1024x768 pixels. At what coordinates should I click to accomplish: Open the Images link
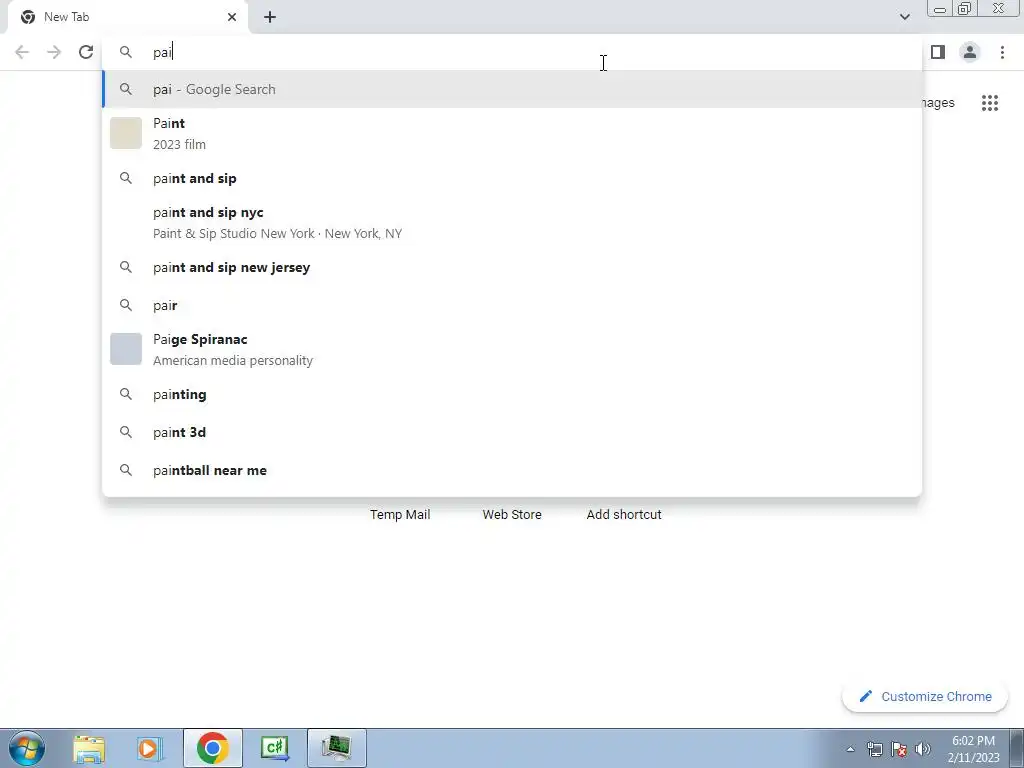click(939, 103)
